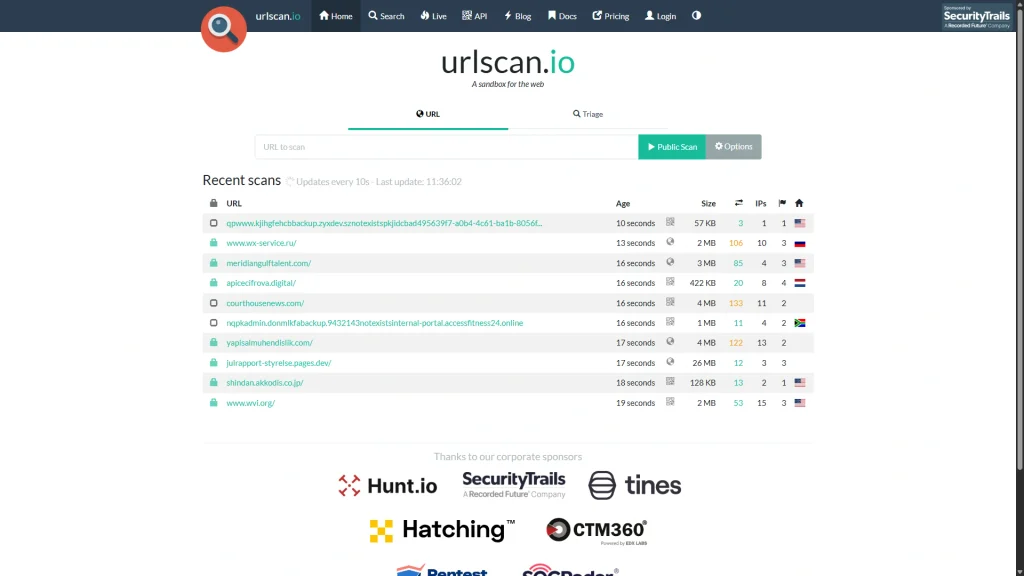Click the source icon in shindan.akkodis.co.jp row
The image size is (1024, 576).
tap(670, 381)
